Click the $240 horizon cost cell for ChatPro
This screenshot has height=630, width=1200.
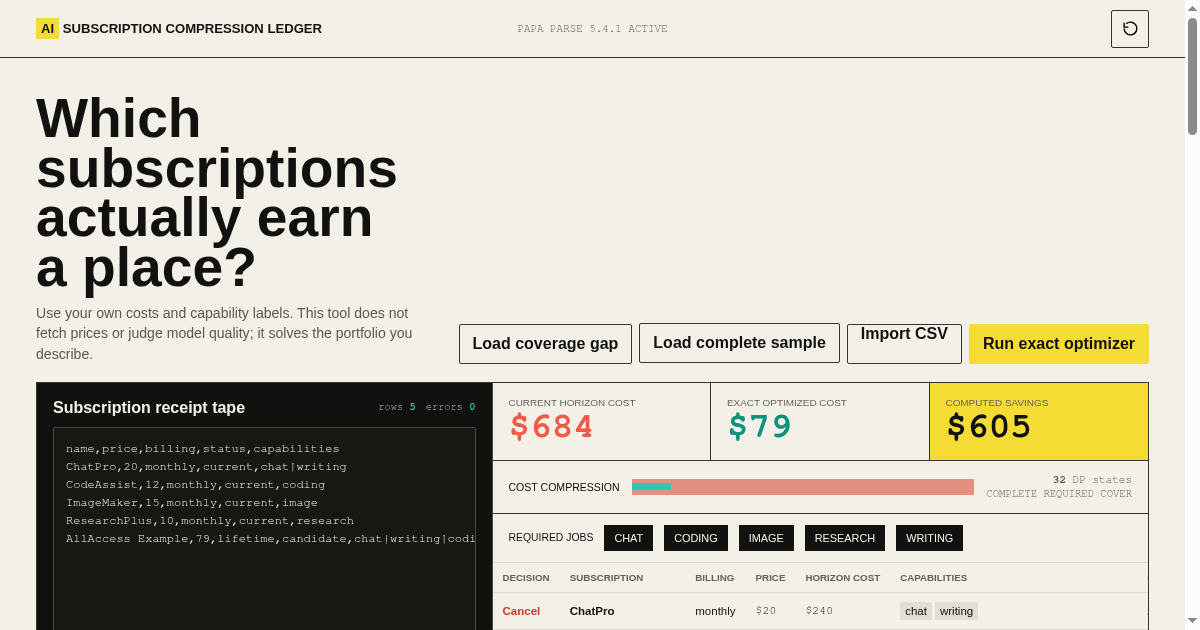tap(819, 611)
